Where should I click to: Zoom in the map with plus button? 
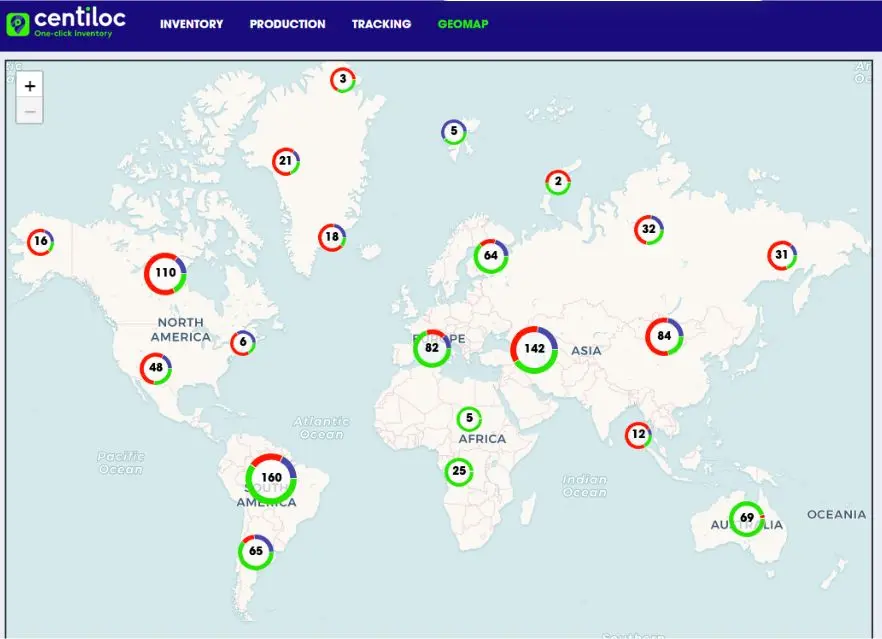tap(30, 86)
